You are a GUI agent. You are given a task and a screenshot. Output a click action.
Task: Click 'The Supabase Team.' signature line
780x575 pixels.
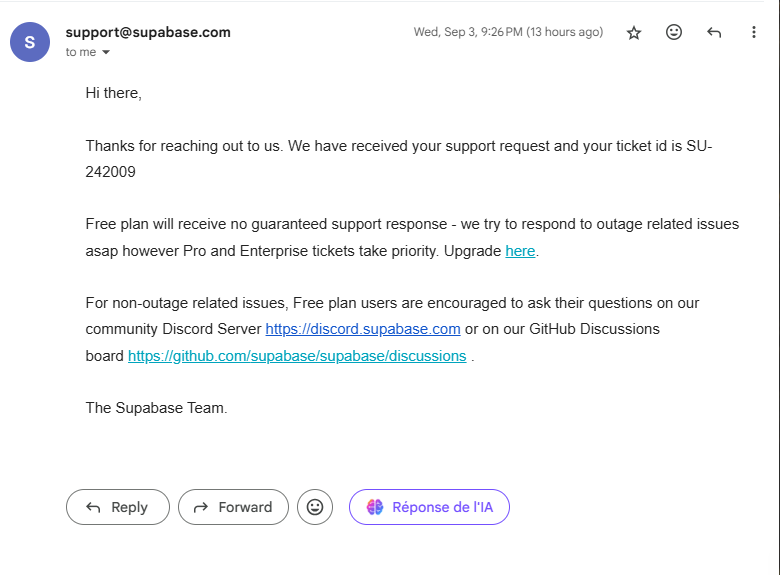click(x=157, y=408)
